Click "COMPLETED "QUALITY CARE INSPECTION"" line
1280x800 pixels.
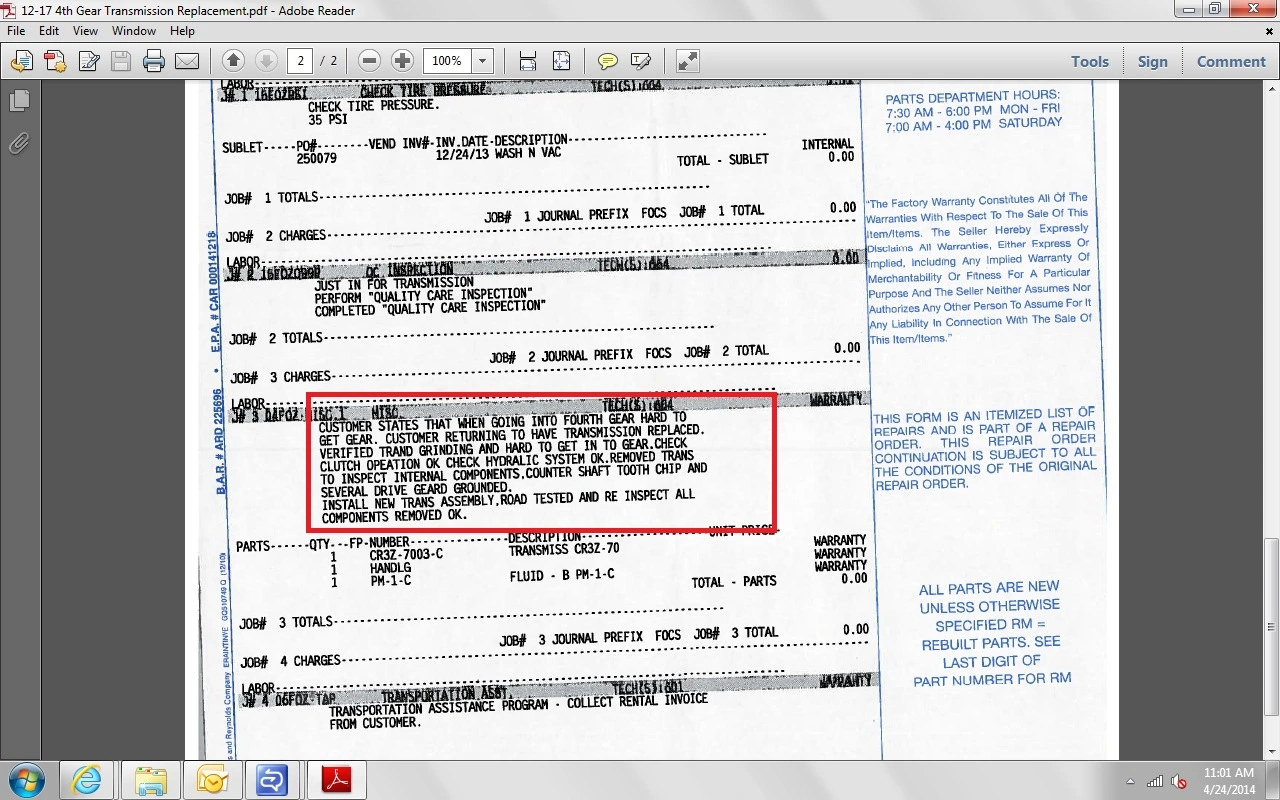pyautogui.click(x=430, y=308)
